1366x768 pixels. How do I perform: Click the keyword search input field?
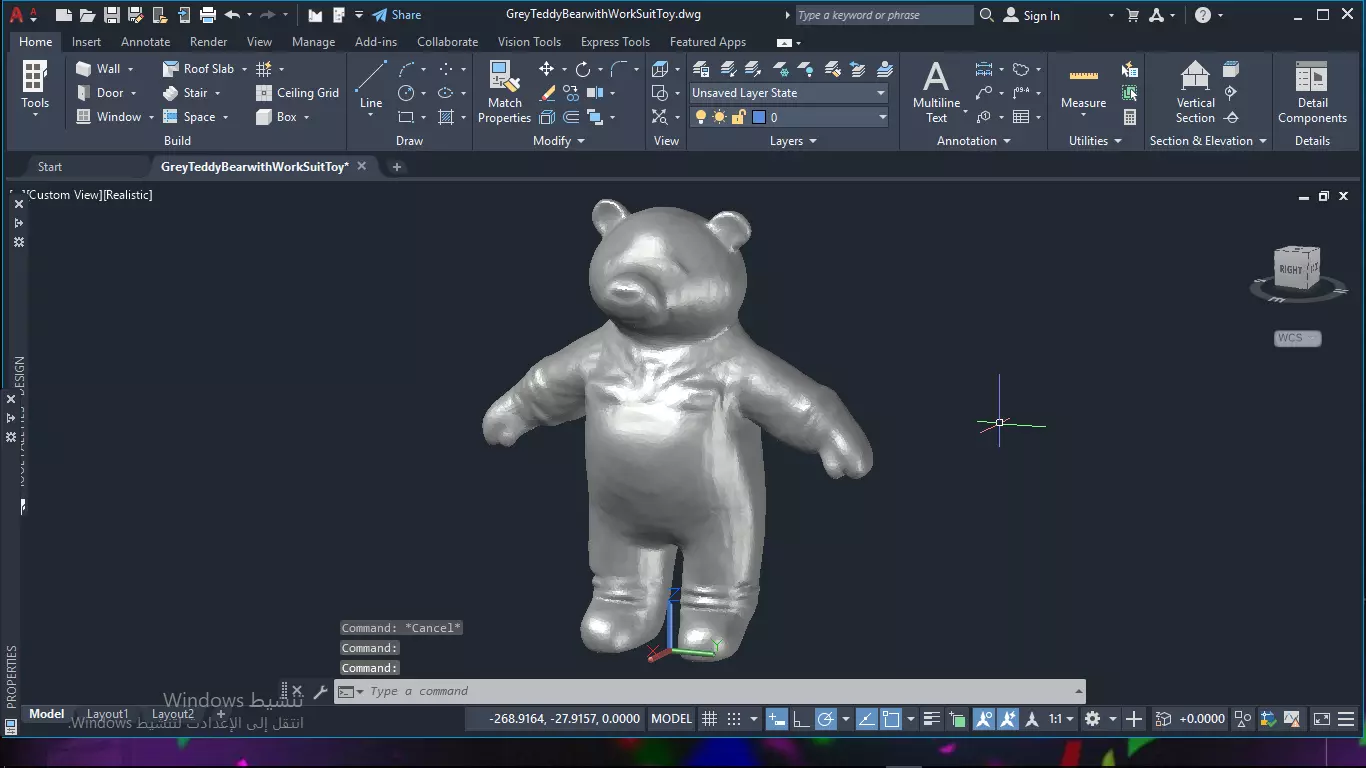pyautogui.click(x=884, y=15)
